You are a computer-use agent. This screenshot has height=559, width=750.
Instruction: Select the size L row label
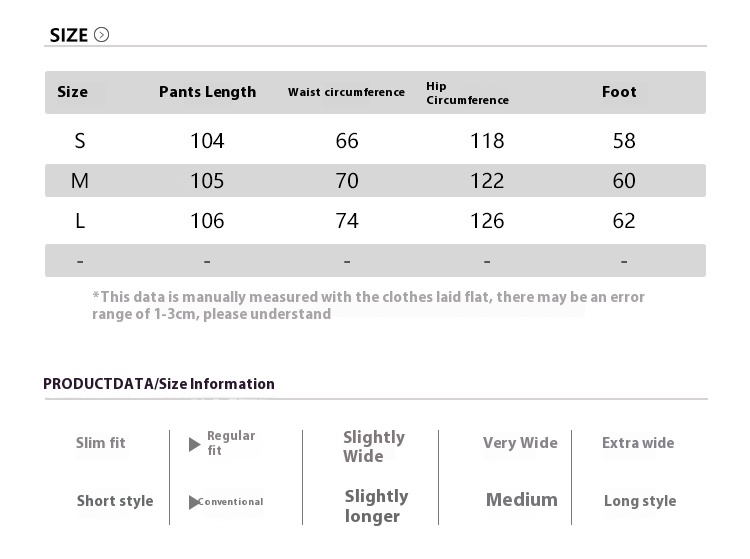80,221
